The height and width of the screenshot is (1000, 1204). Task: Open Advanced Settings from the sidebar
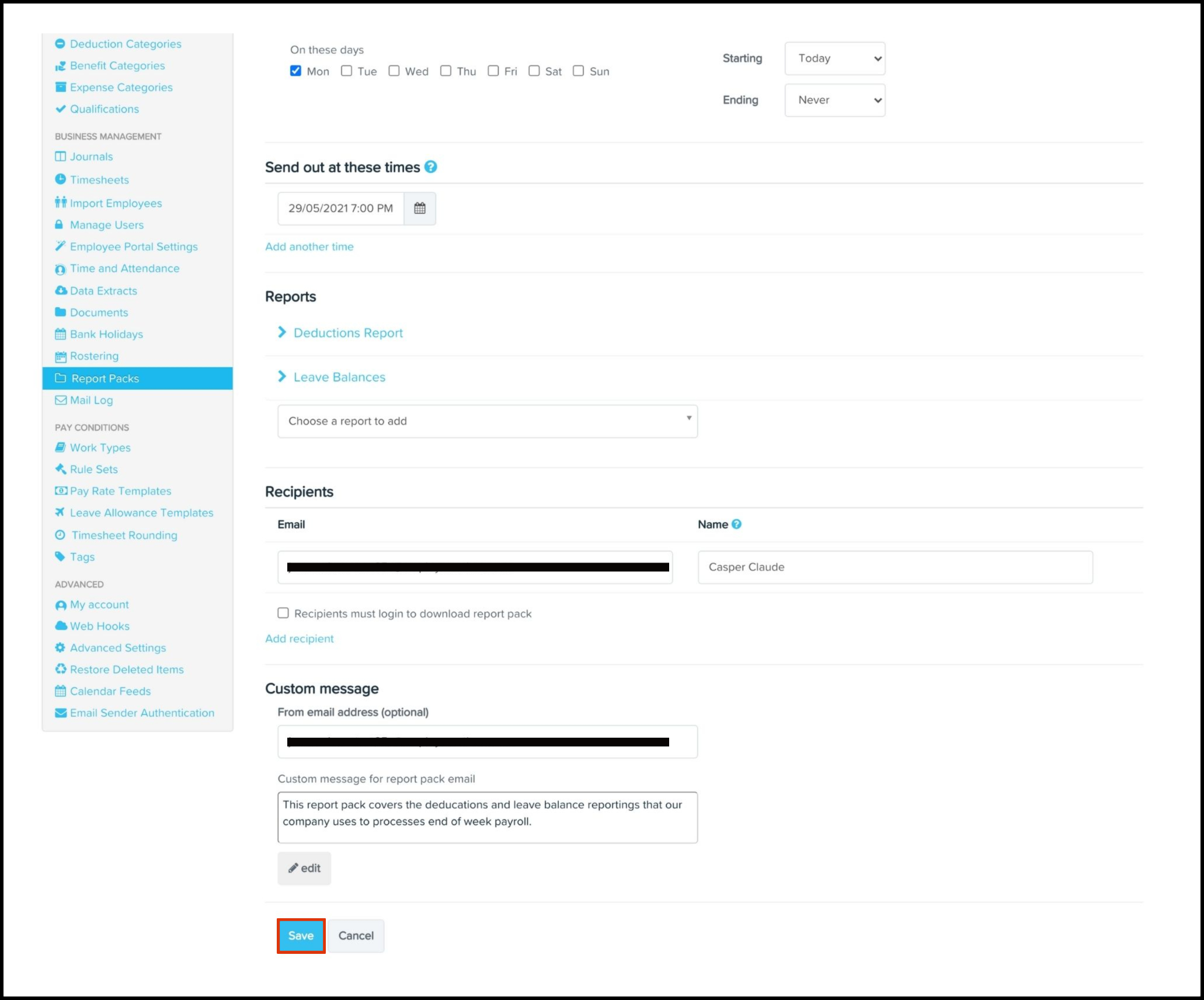click(117, 648)
